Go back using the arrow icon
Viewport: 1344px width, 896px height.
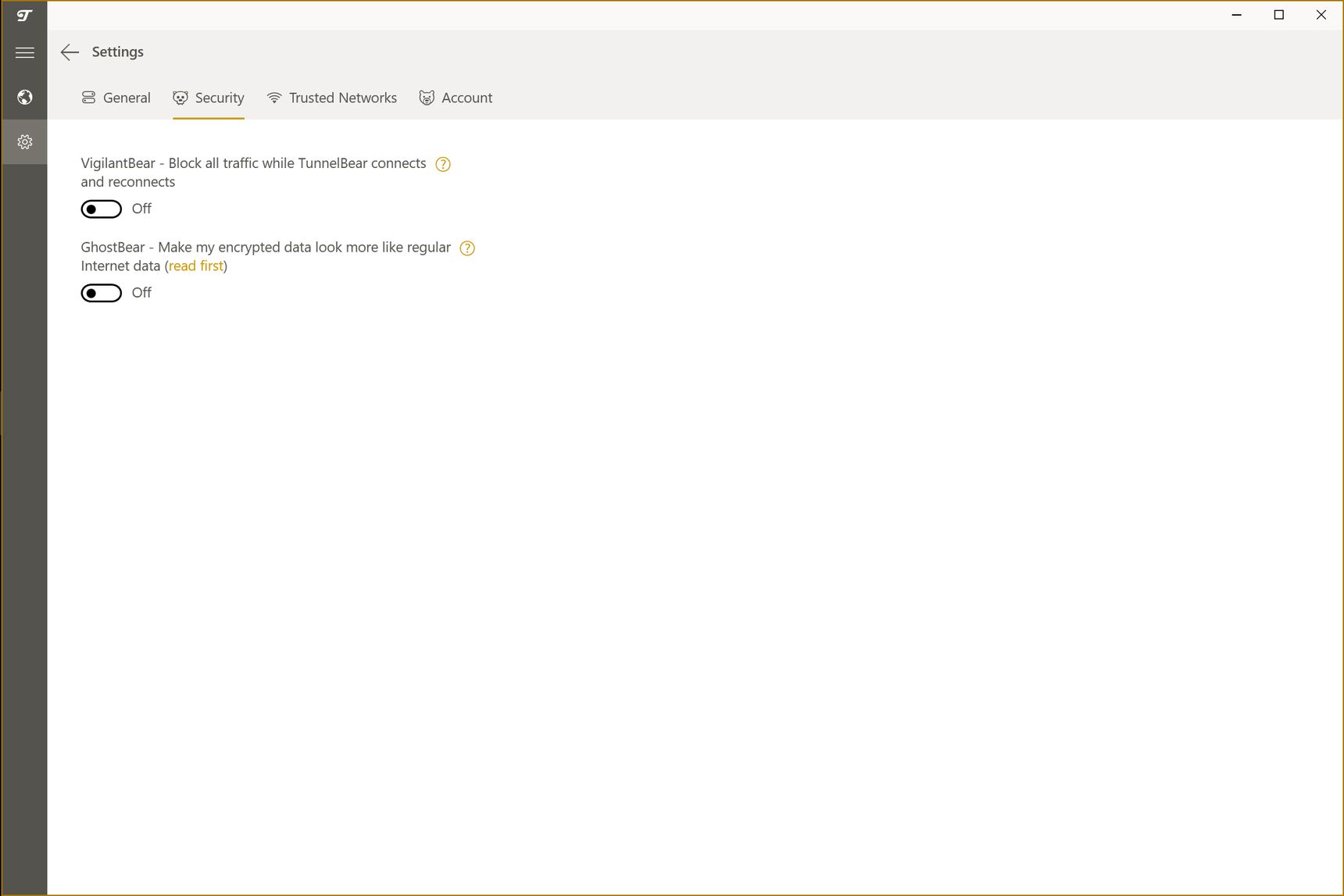tap(70, 52)
